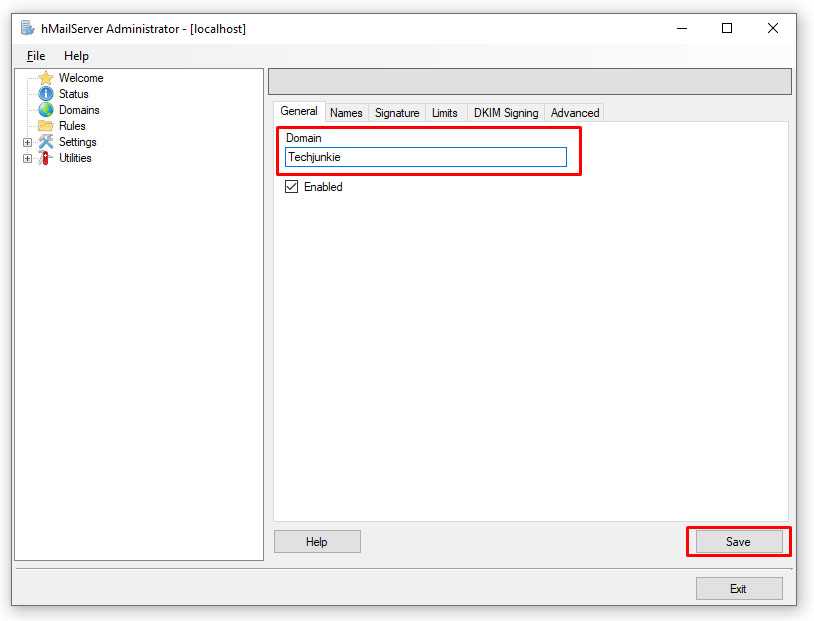This screenshot has height=621, width=814.
Task: Click the Rules folder icon
Action: 46,126
